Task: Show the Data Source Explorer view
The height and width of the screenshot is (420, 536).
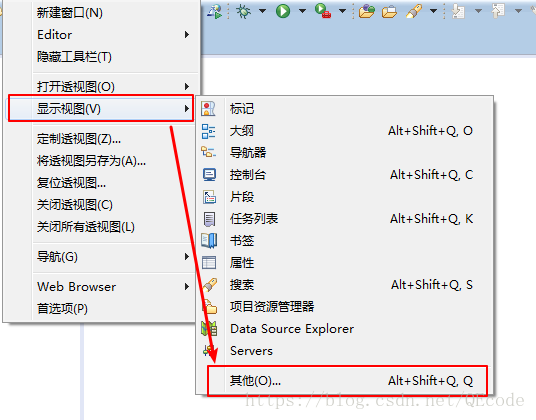Action: click(x=345, y=328)
